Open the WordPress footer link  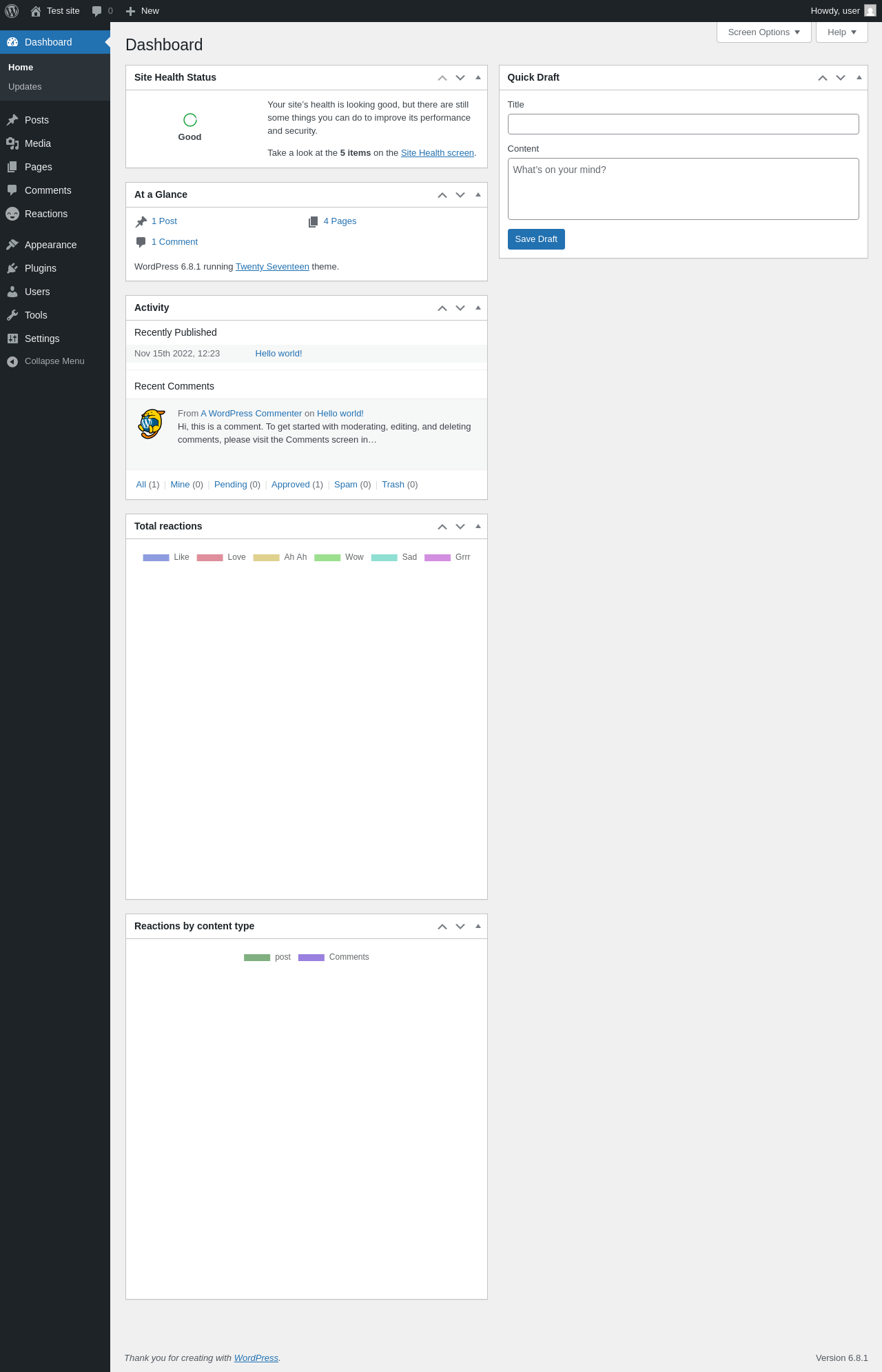pyautogui.click(x=256, y=1358)
